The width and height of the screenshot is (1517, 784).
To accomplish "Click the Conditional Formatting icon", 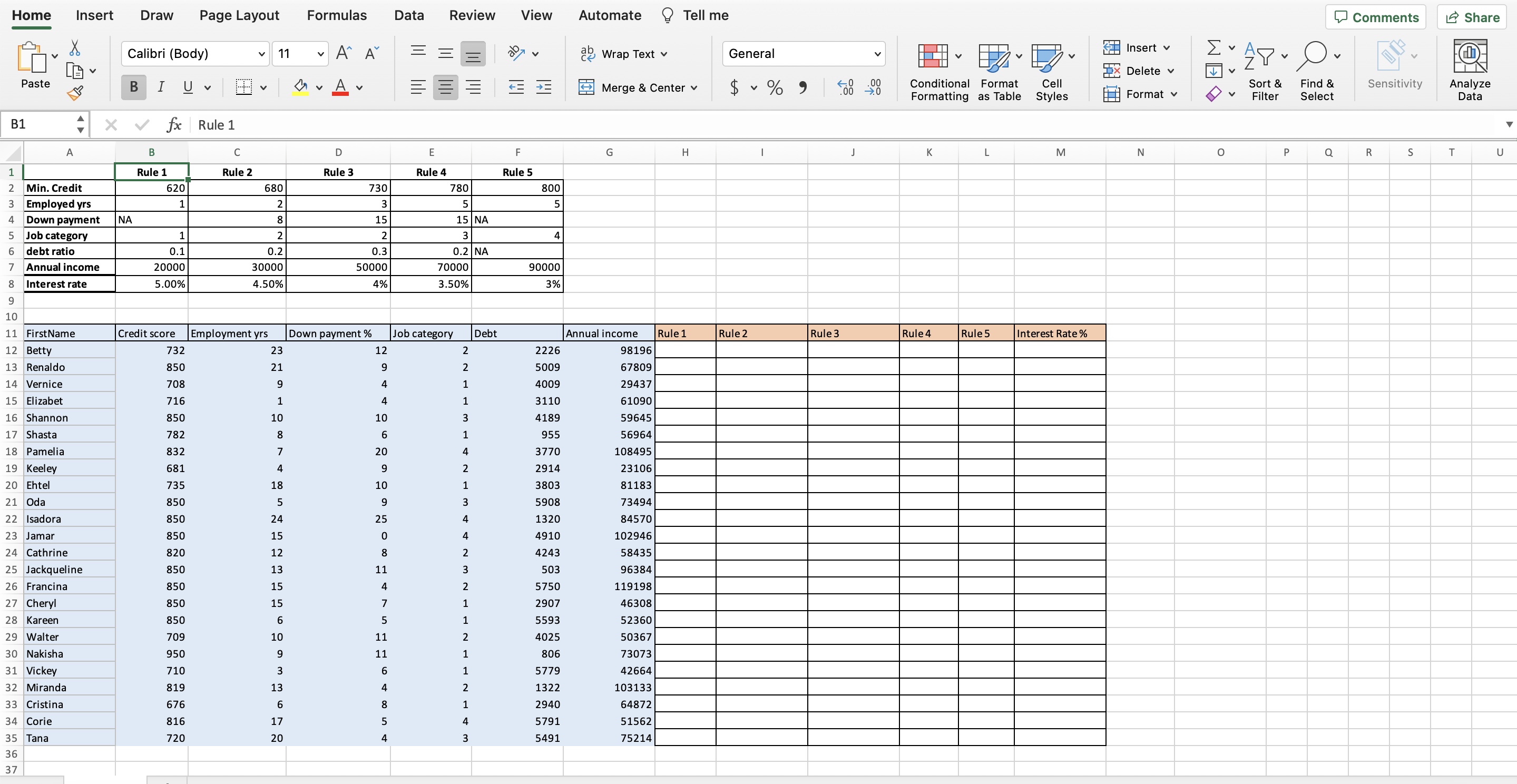I will pyautogui.click(x=933, y=56).
